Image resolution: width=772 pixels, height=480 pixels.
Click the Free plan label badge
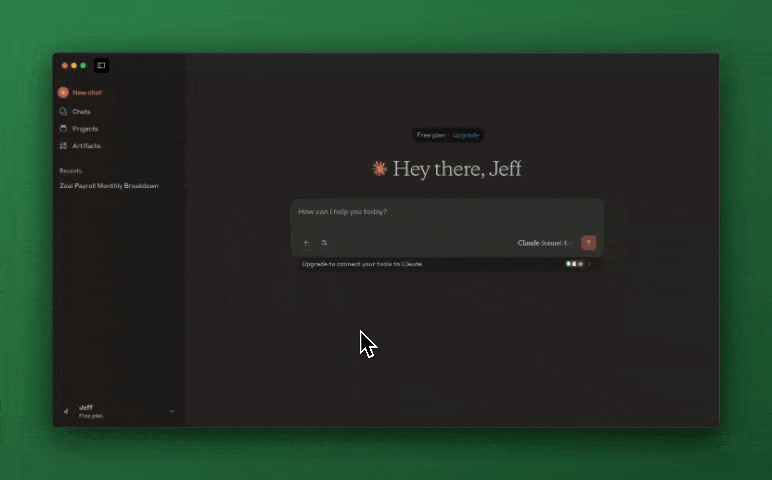(431, 135)
